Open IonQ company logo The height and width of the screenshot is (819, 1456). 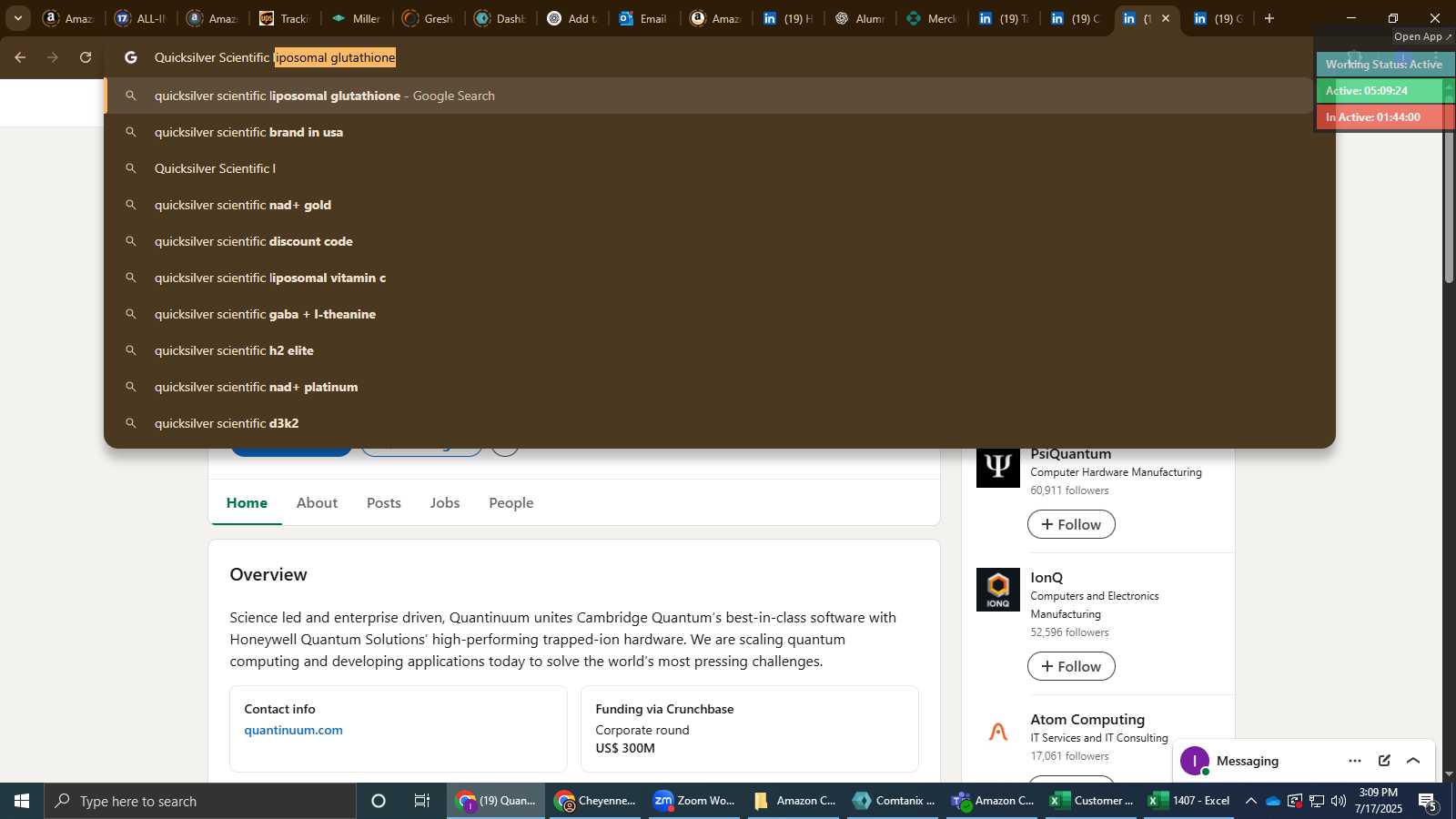(998, 590)
